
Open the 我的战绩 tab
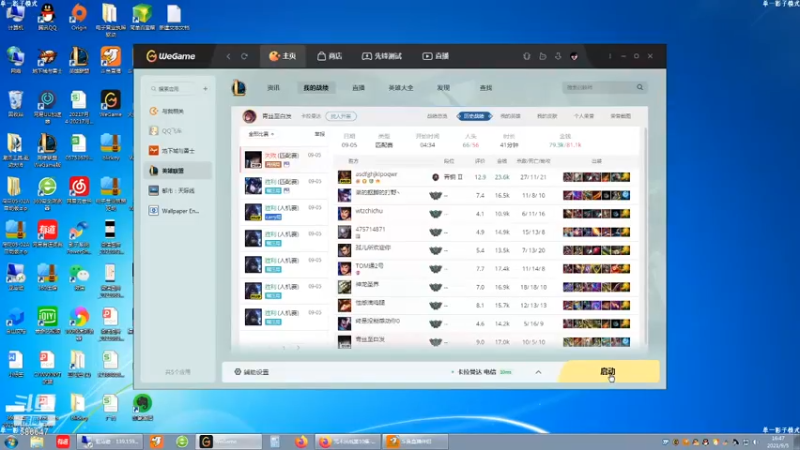click(316, 88)
